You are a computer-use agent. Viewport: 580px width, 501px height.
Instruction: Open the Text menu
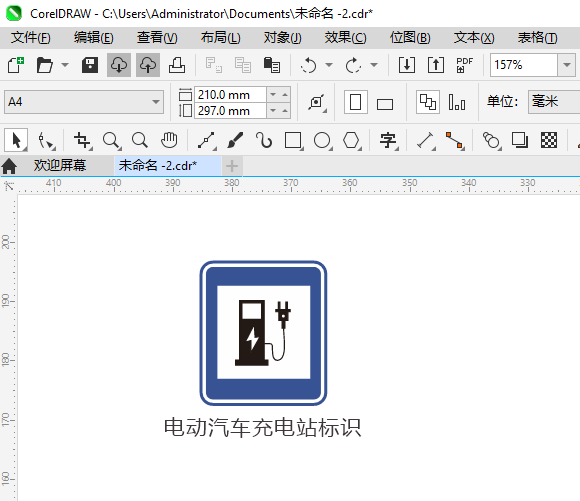tap(474, 38)
